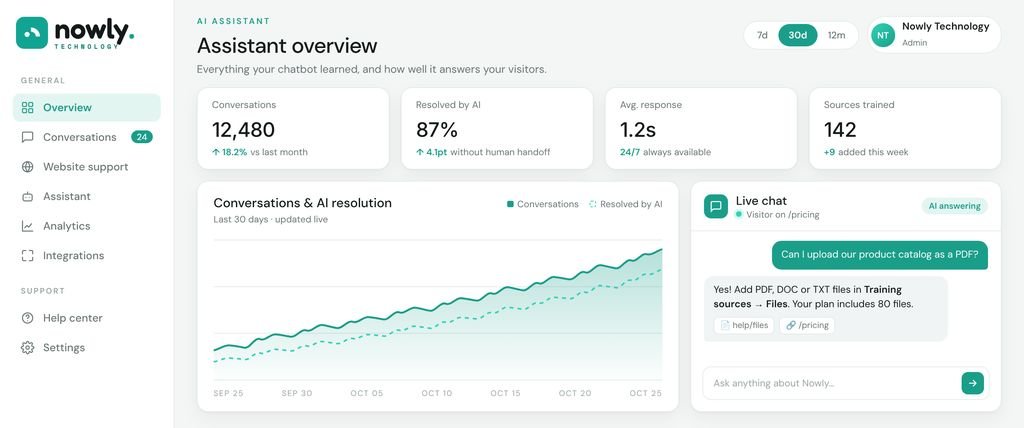This screenshot has height=428, width=1024.
Task: Click the 1.2s response value
Action: (637, 129)
